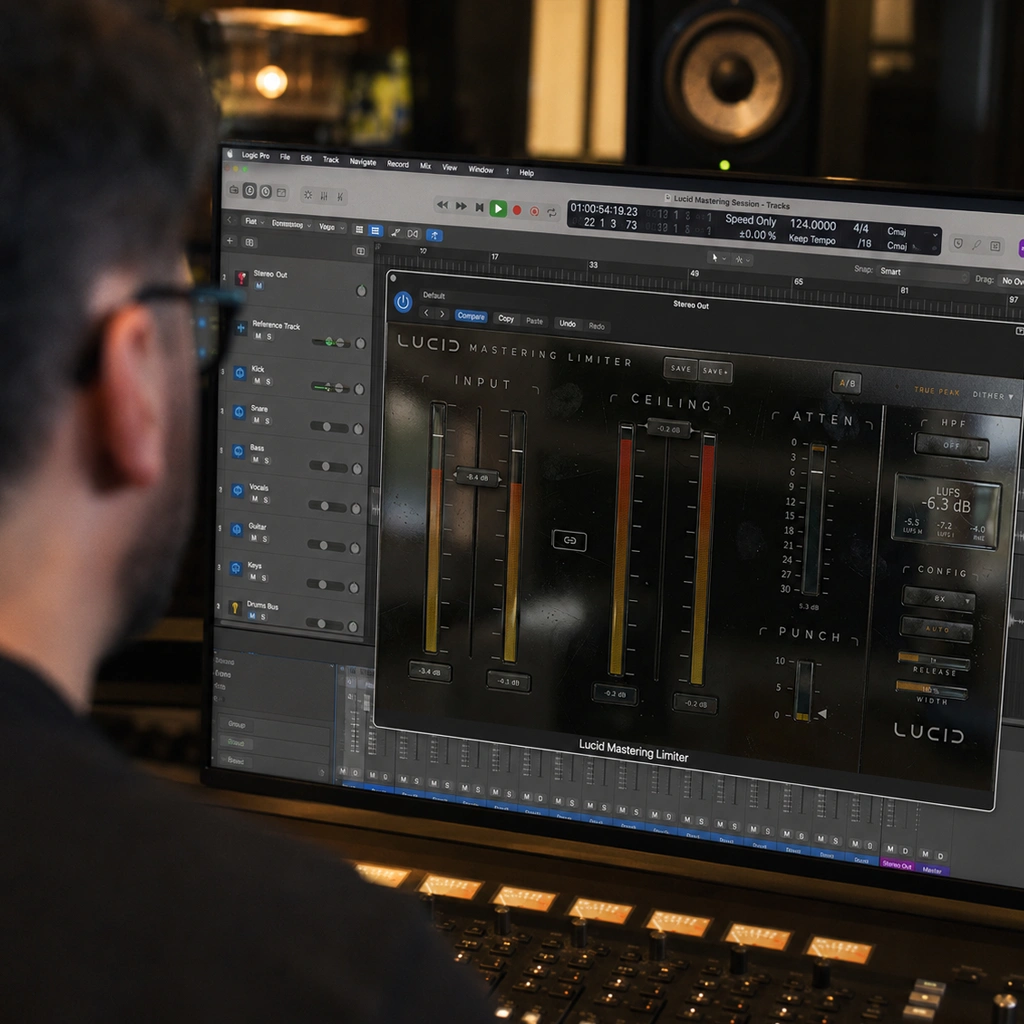Click the WIDTH slider bar
This screenshot has width=1024, height=1024.
(932, 690)
